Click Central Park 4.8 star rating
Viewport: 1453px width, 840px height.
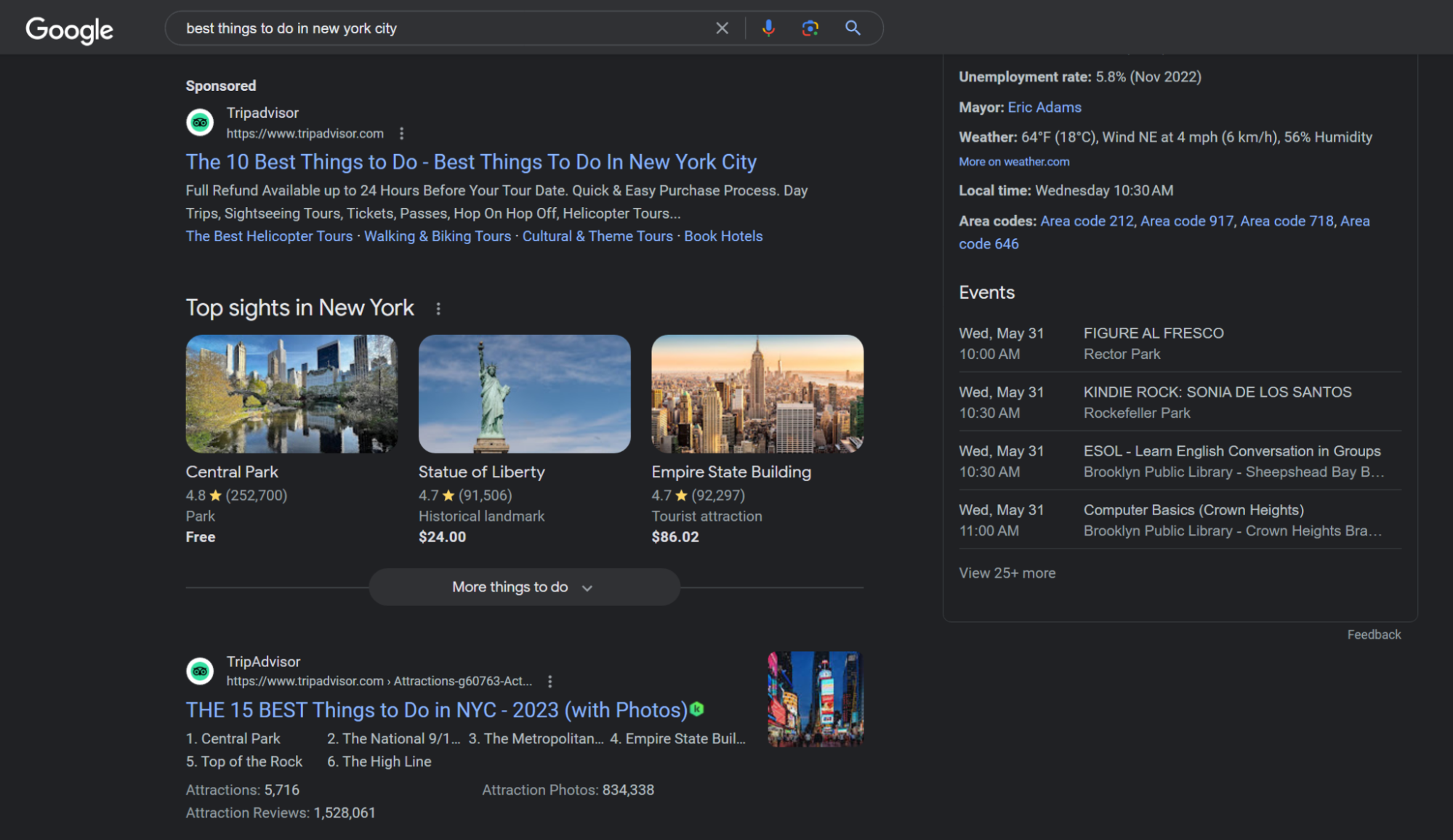point(236,496)
